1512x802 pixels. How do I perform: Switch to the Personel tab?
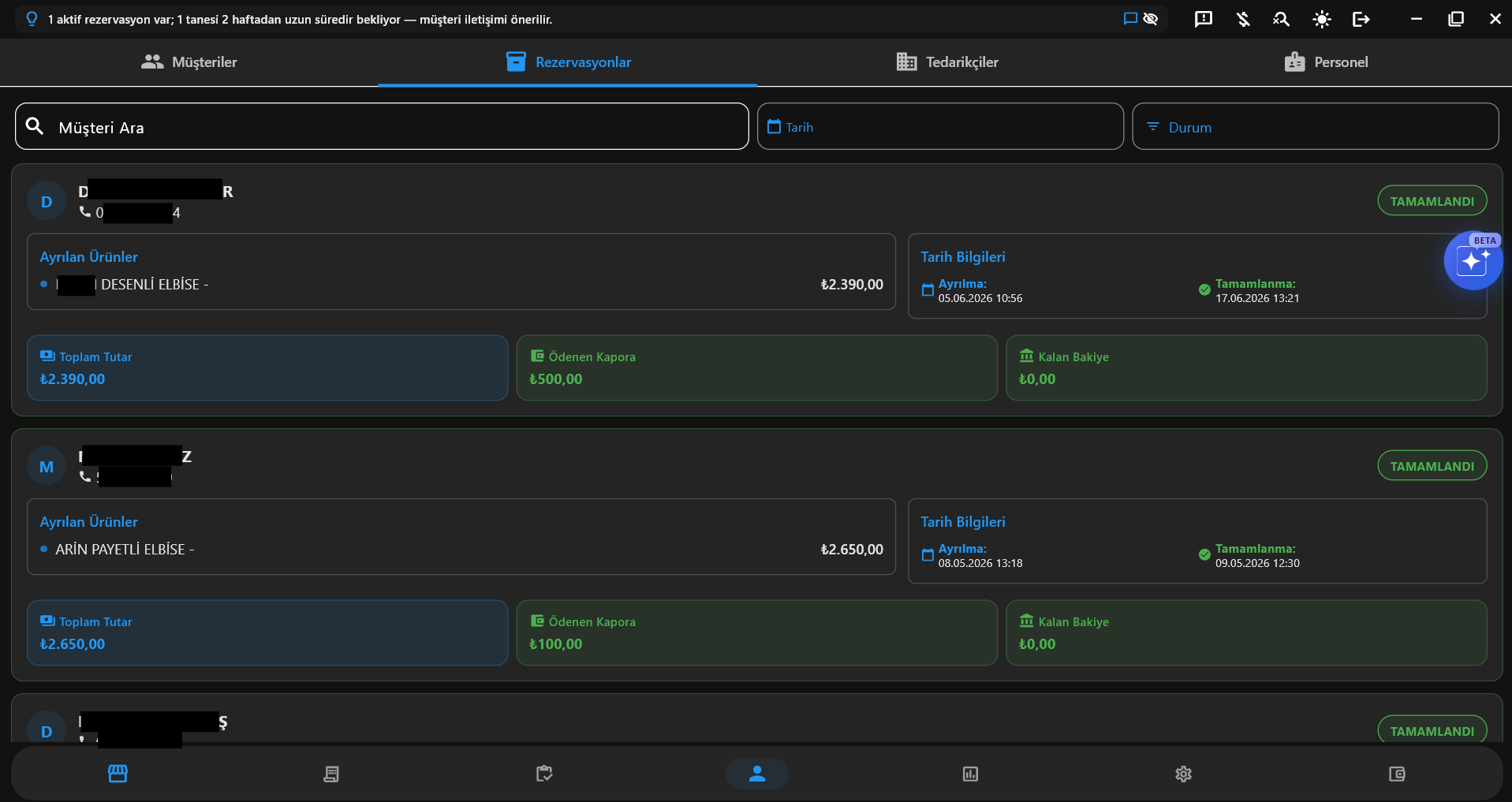coord(1325,62)
